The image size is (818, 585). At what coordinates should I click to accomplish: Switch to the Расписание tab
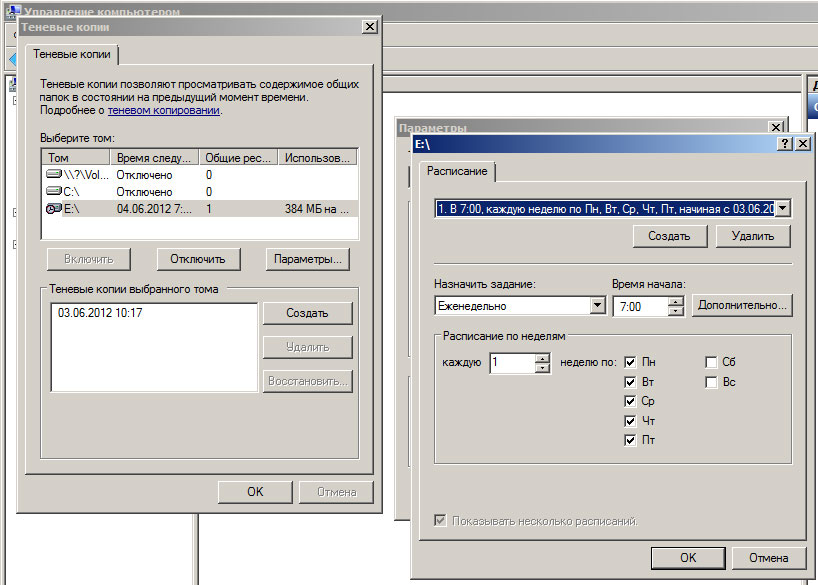457,172
